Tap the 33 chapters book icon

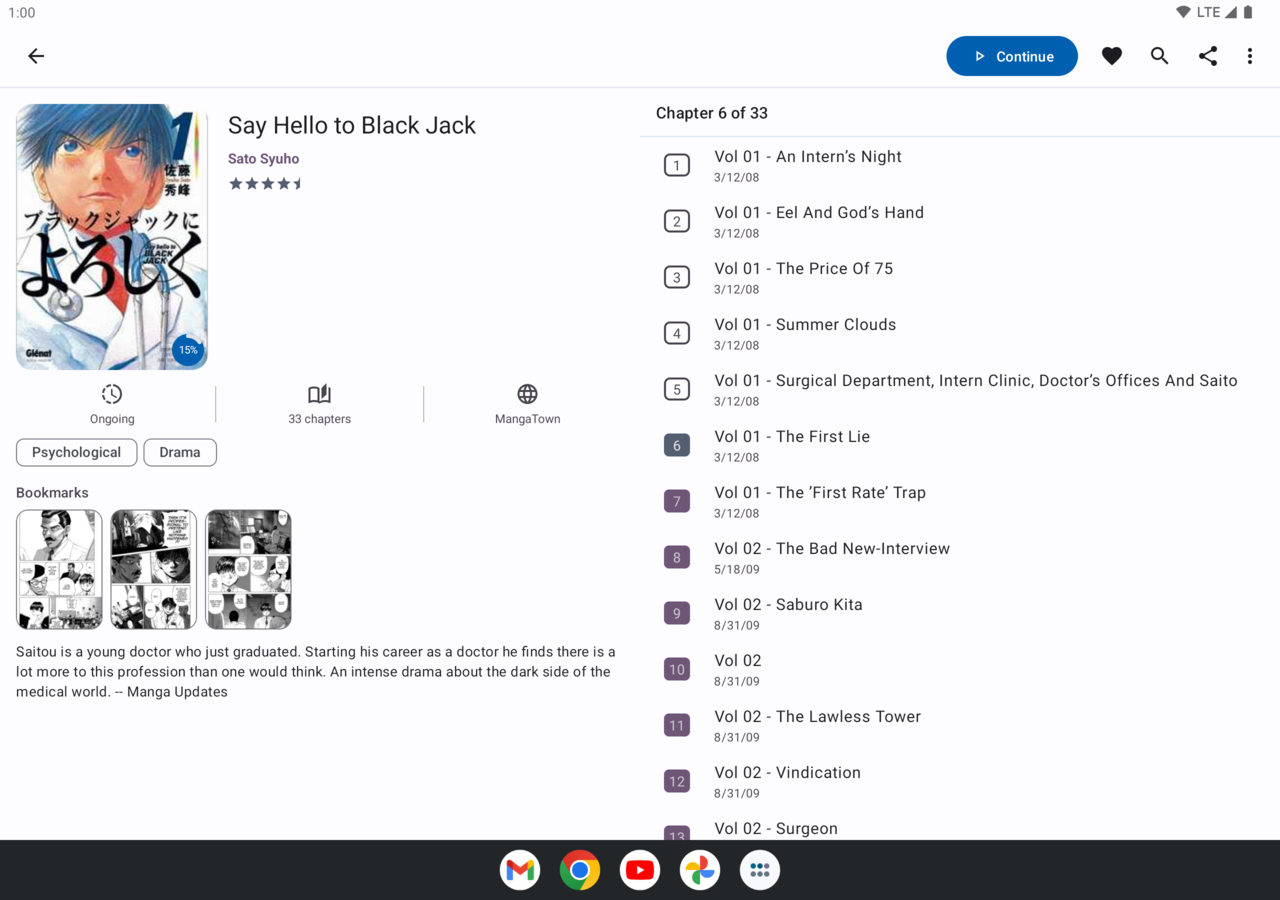319,394
